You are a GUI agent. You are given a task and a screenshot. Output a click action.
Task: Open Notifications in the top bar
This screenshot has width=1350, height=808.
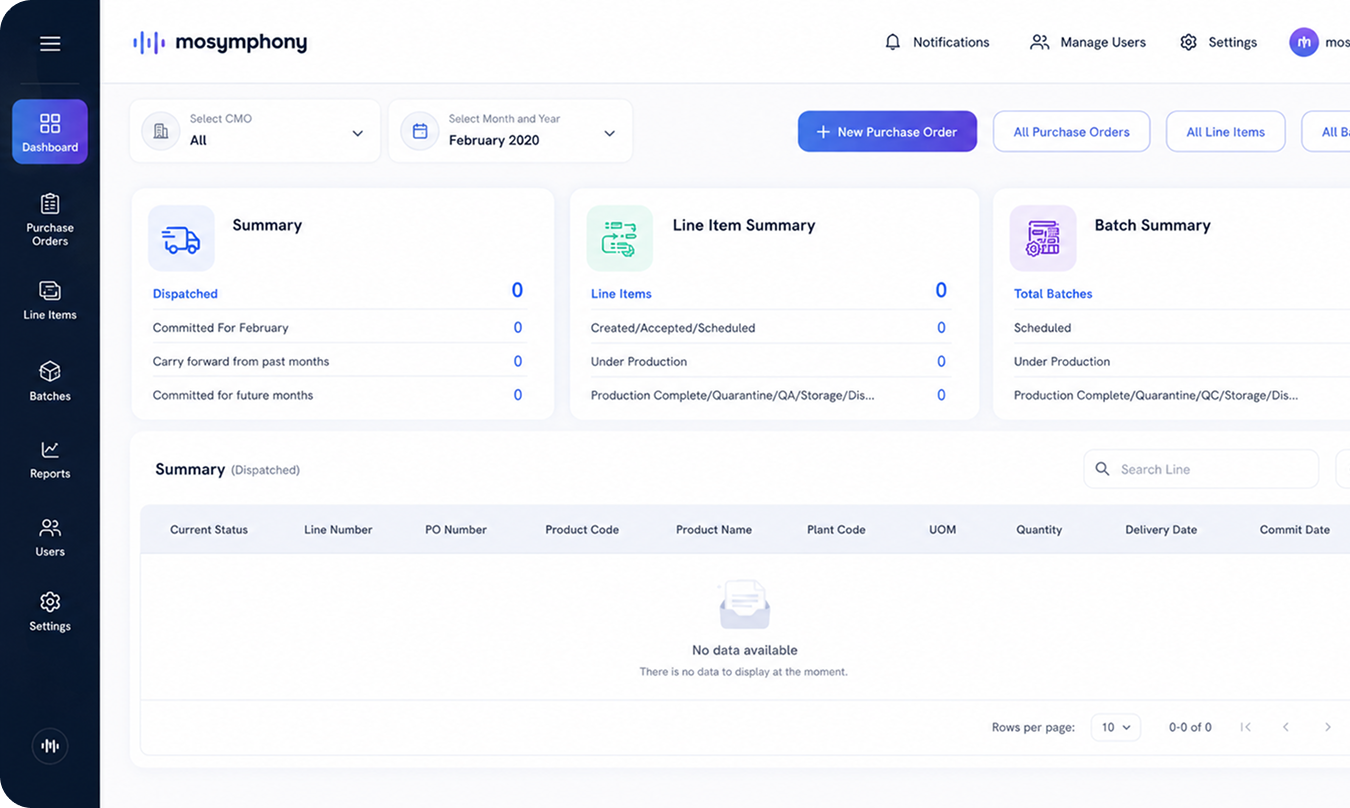[937, 42]
